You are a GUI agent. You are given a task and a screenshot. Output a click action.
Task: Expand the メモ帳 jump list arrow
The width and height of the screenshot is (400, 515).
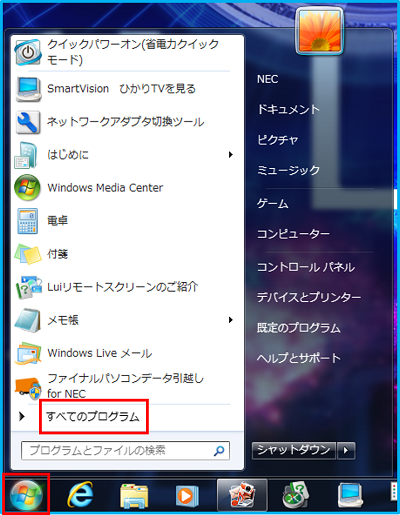tap(231, 320)
